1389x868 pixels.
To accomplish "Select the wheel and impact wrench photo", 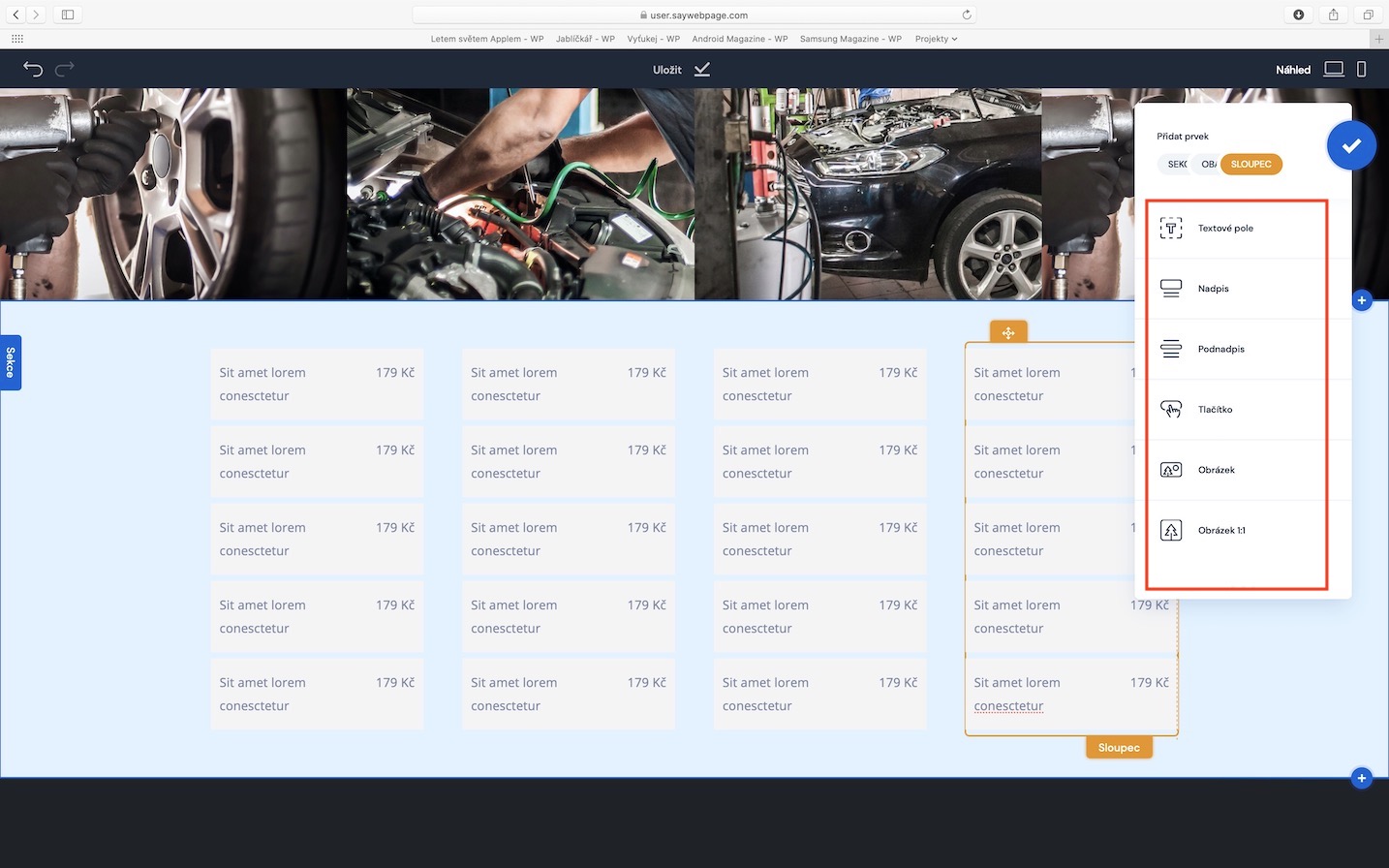I will pos(173,194).
